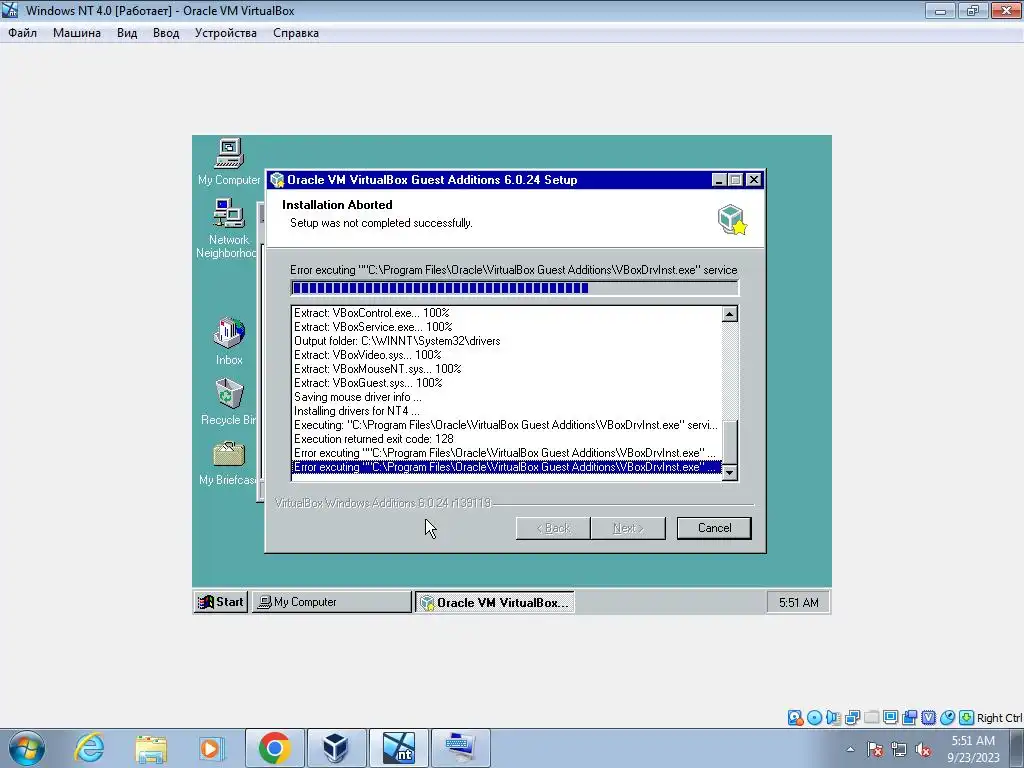
Task: Click the shared folders status icon
Action: click(871, 718)
